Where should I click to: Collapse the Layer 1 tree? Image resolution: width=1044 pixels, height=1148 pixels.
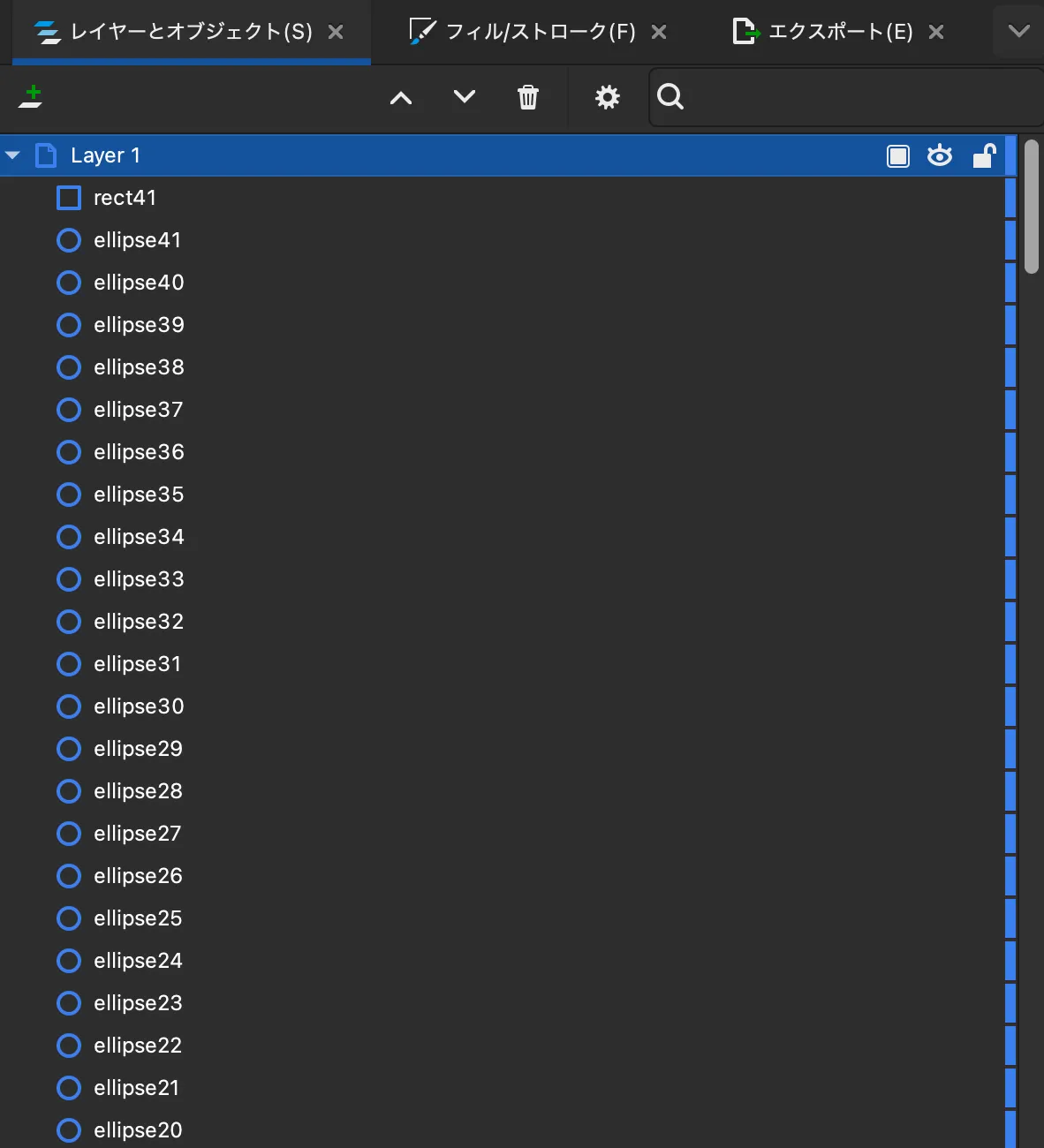click(x=13, y=155)
